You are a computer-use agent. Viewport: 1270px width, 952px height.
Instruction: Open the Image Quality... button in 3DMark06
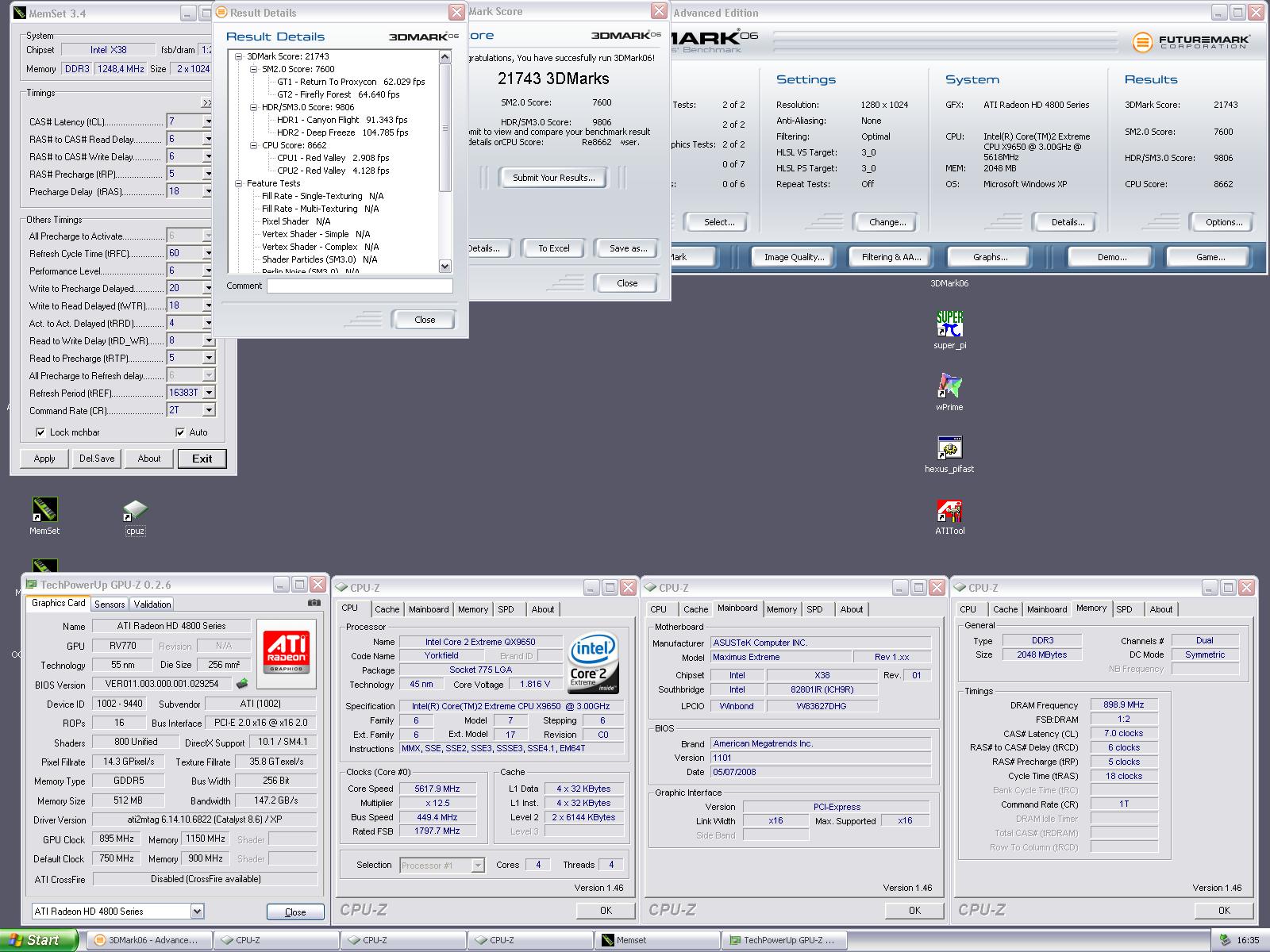click(x=794, y=257)
